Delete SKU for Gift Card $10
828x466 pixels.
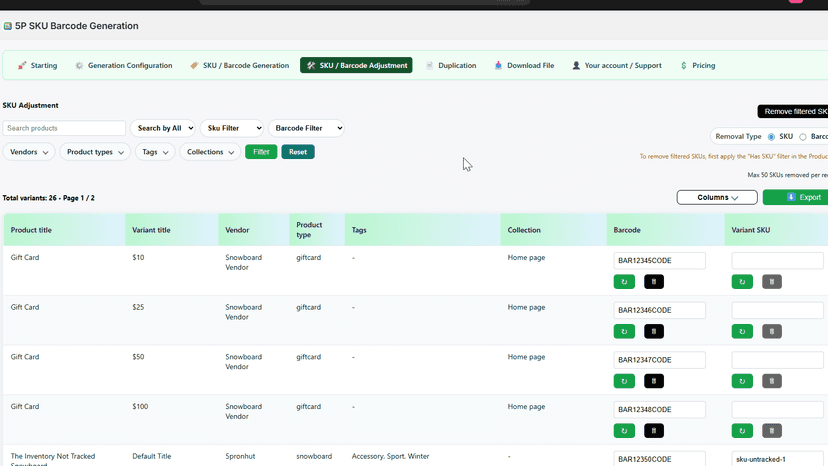point(771,282)
